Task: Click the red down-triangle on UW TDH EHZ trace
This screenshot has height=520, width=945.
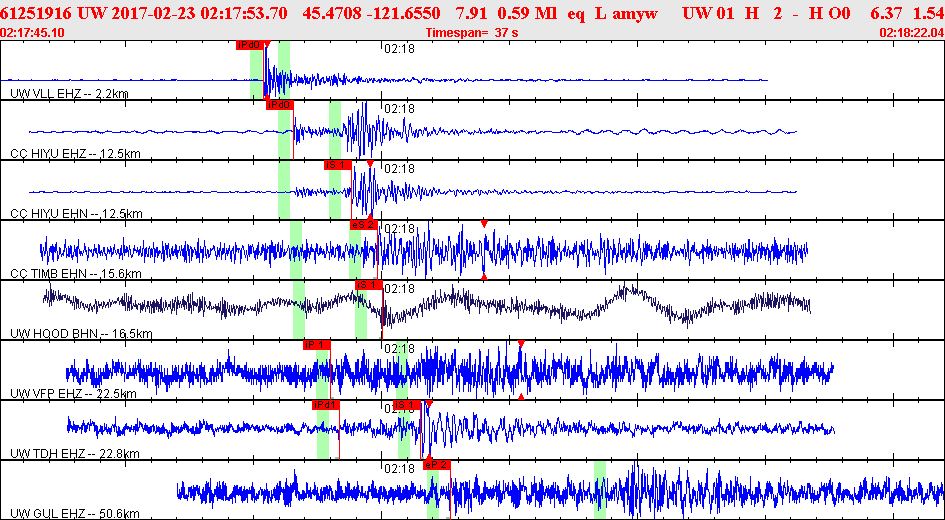Action: (x=428, y=404)
